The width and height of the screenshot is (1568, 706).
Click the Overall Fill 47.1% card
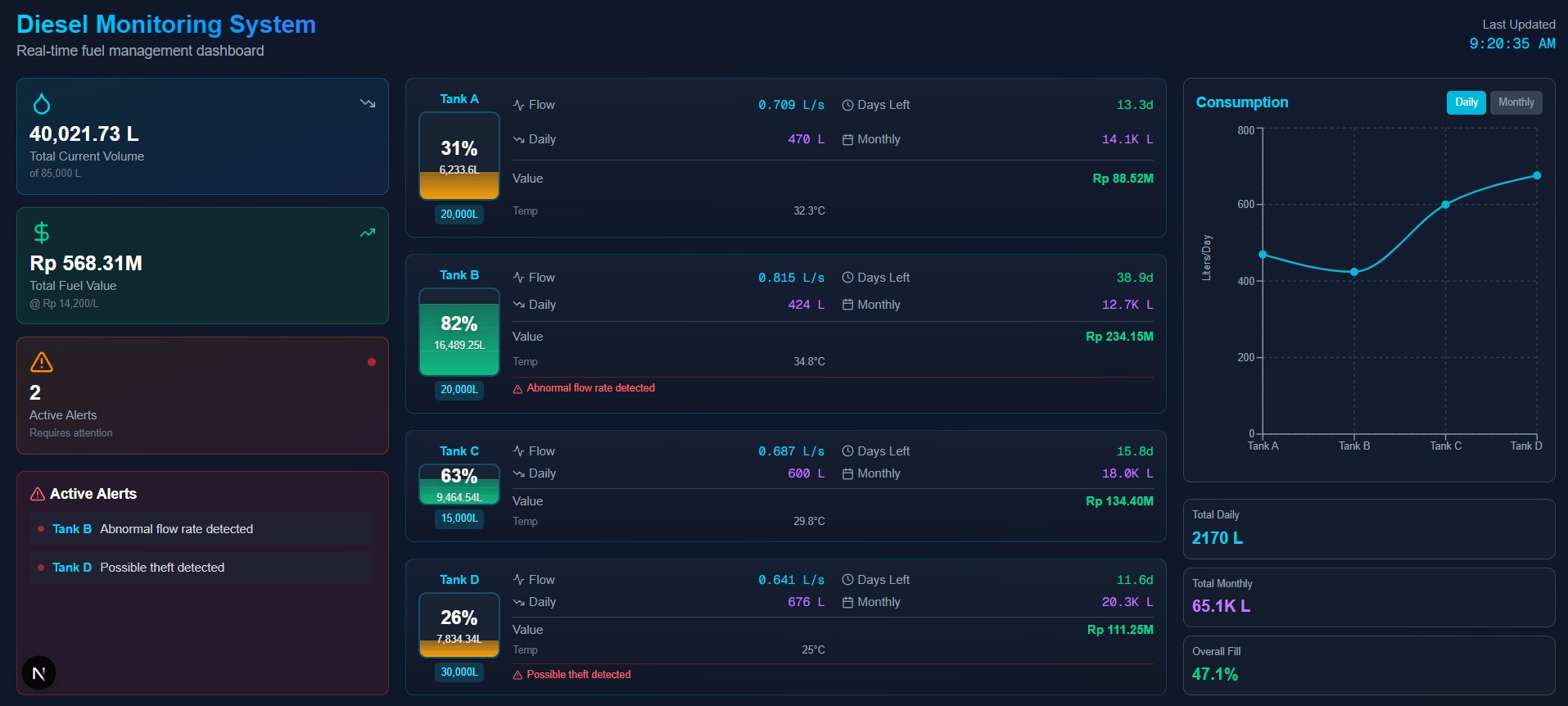click(1368, 665)
